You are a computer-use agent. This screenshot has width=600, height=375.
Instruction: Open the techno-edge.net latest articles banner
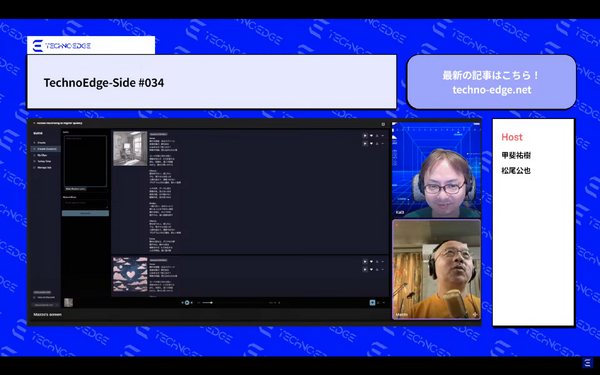[491, 82]
